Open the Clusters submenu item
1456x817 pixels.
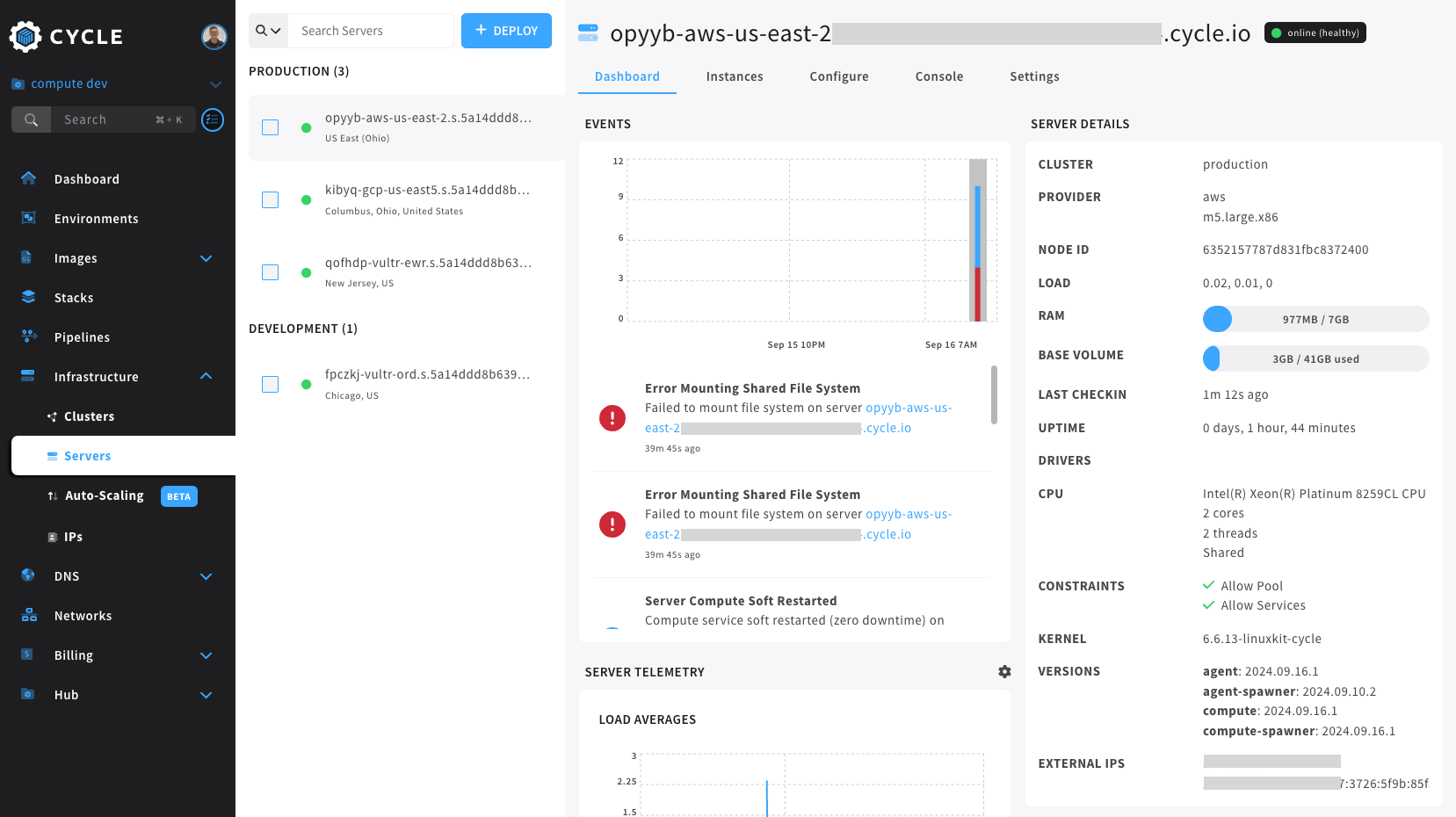[x=89, y=416]
